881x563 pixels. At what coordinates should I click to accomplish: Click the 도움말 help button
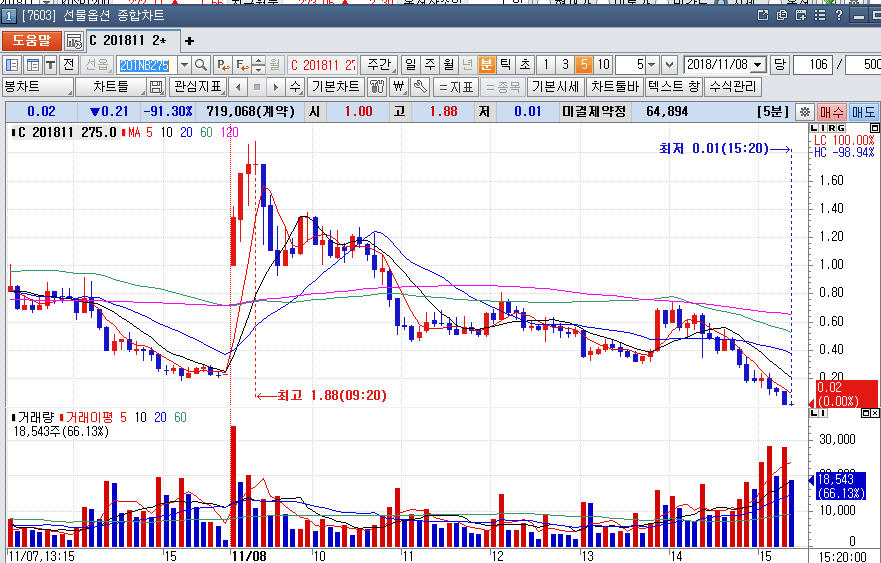point(31,41)
